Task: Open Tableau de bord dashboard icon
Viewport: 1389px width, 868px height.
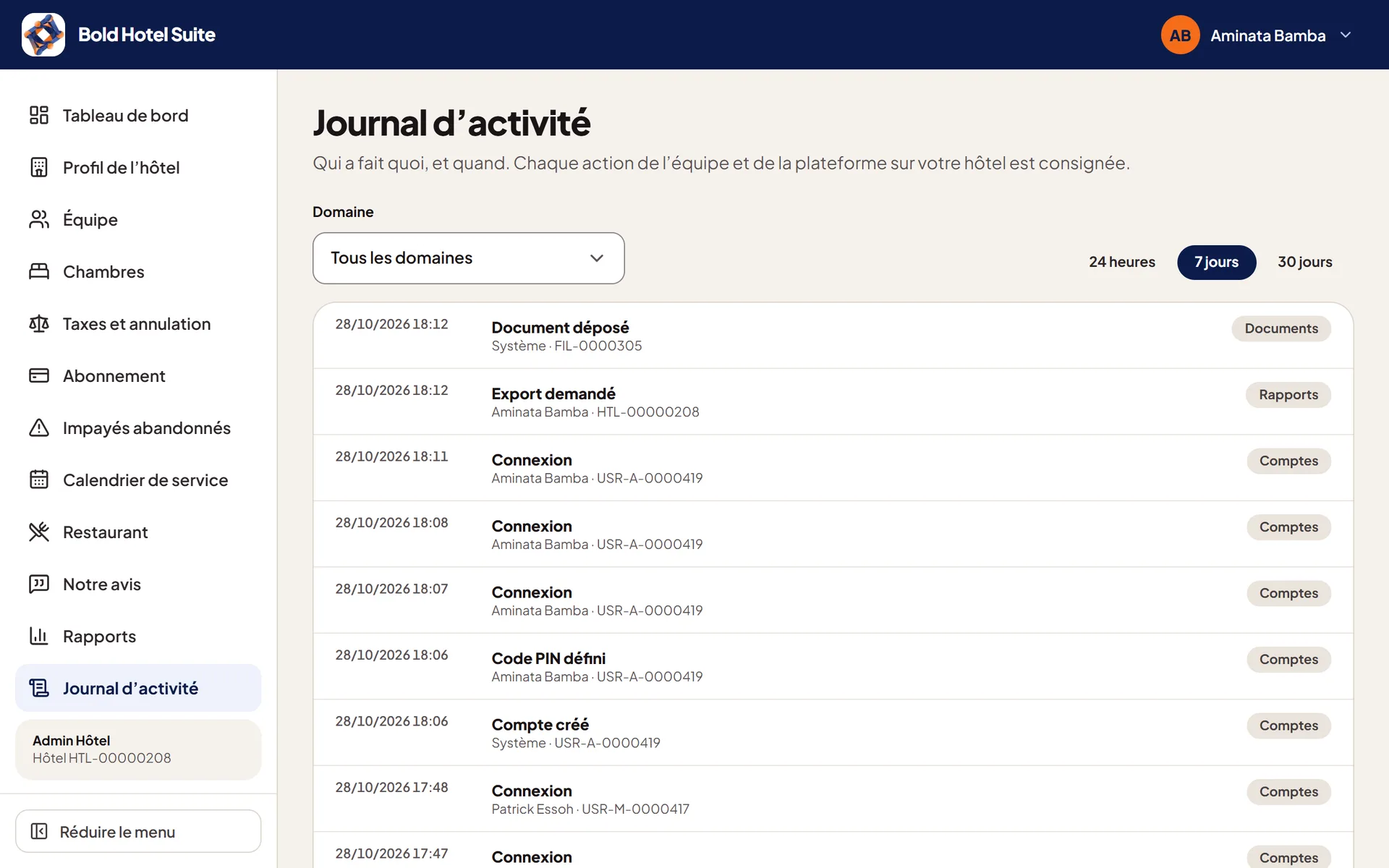Action: (x=39, y=115)
